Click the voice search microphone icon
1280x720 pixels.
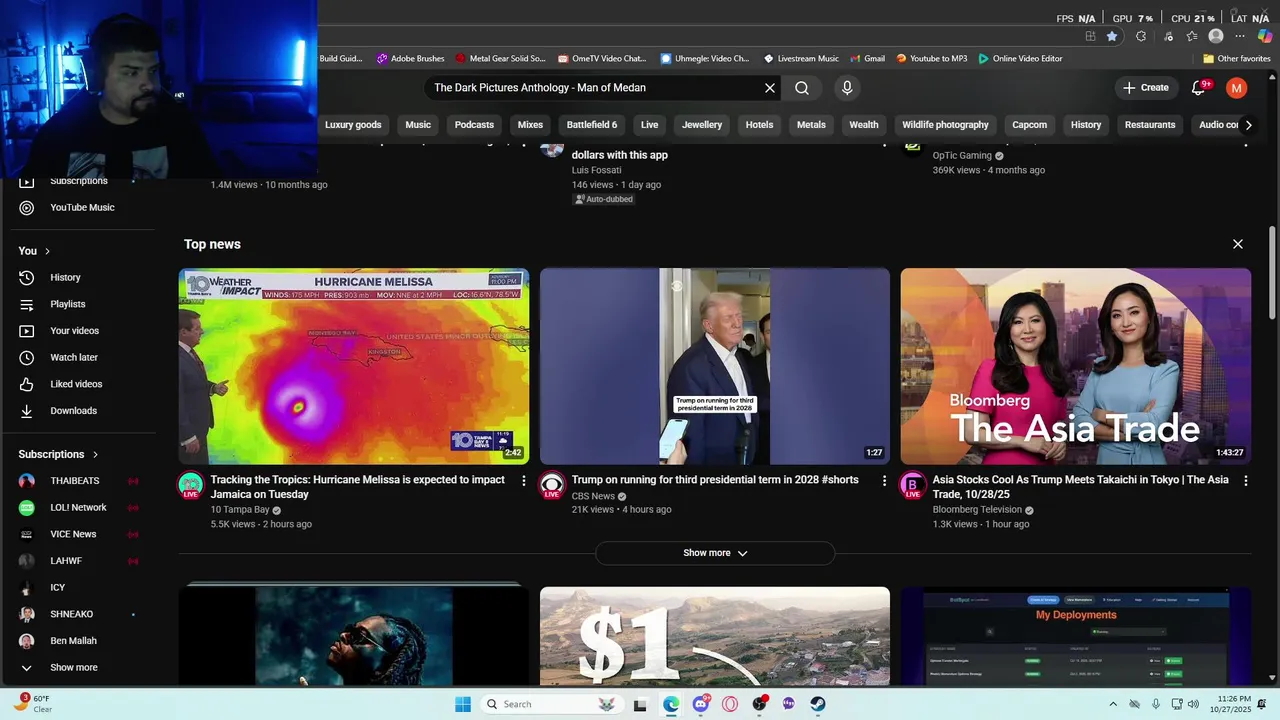(x=847, y=88)
